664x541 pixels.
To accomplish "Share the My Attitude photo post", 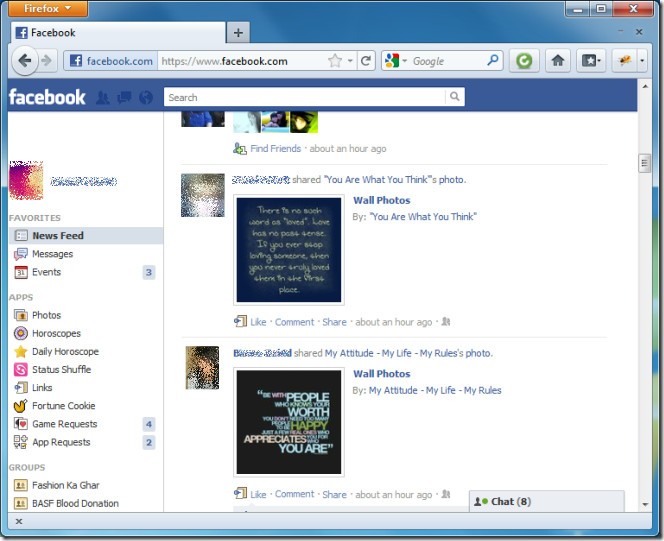I will point(335,494).
